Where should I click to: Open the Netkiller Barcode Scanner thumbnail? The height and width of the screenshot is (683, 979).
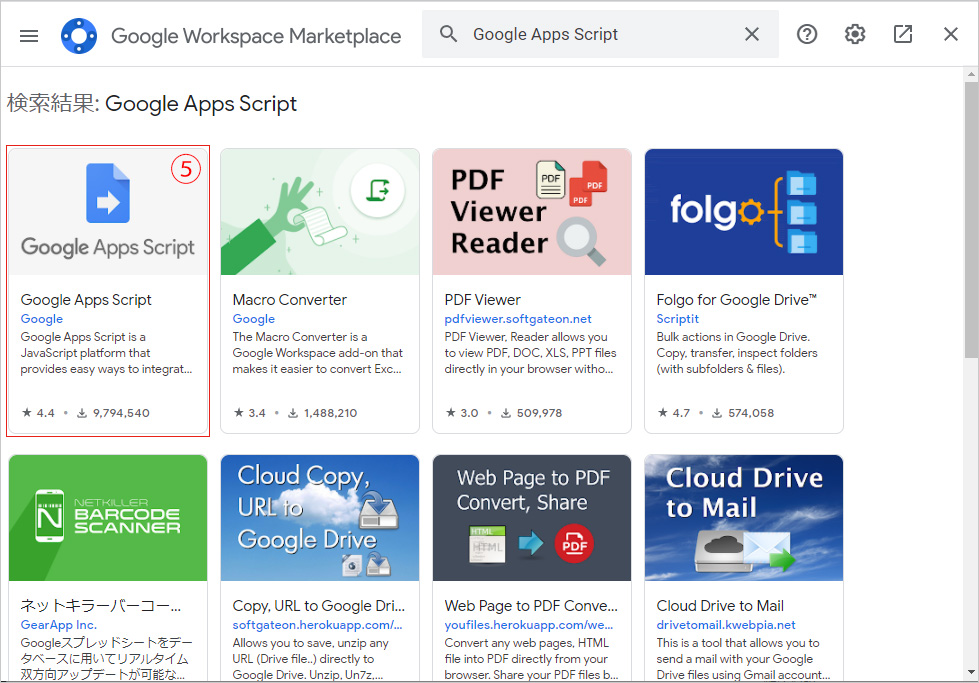tap(108, 518)
